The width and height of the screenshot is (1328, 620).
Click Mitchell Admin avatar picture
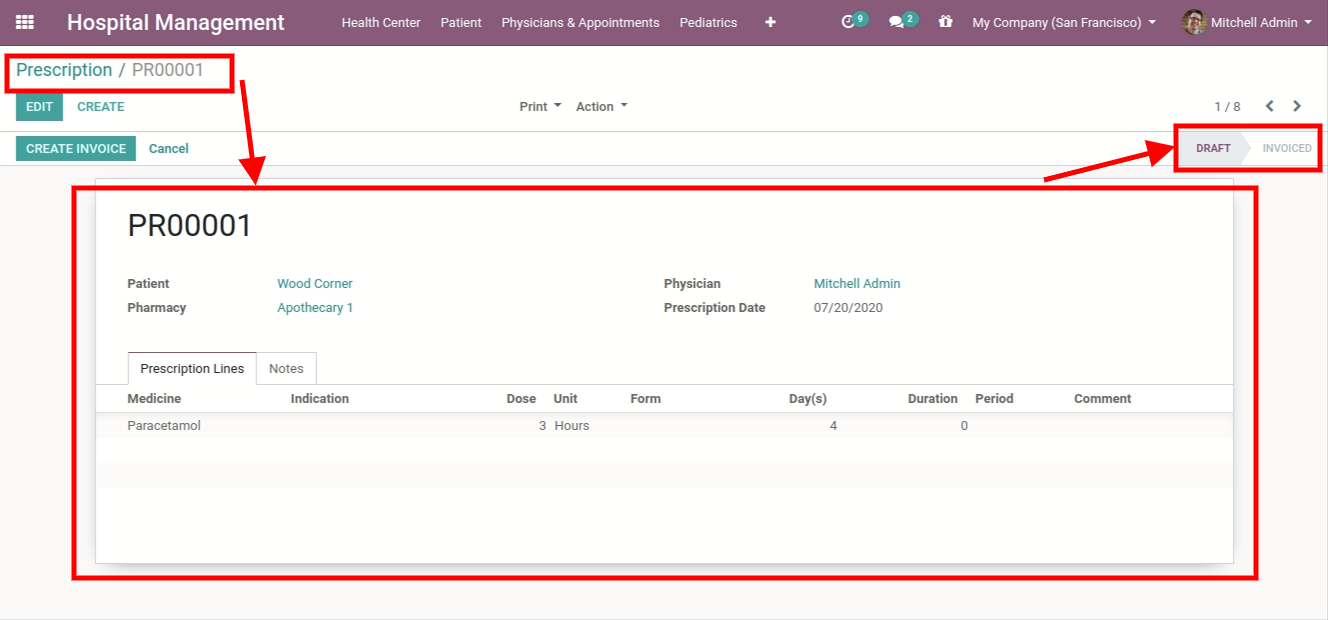tap(1194, 22)
